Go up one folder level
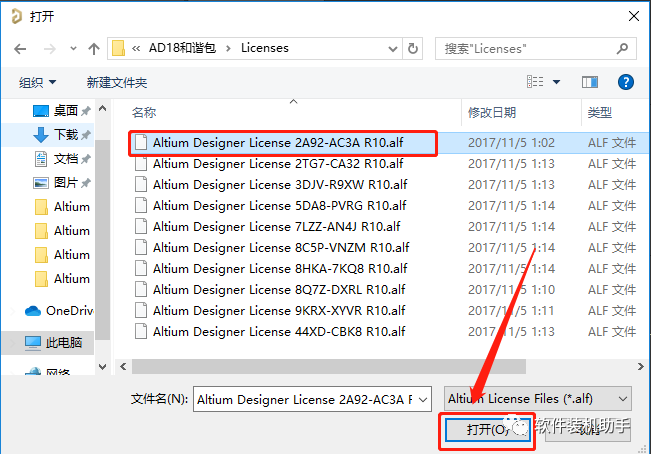 click(94, 49)
